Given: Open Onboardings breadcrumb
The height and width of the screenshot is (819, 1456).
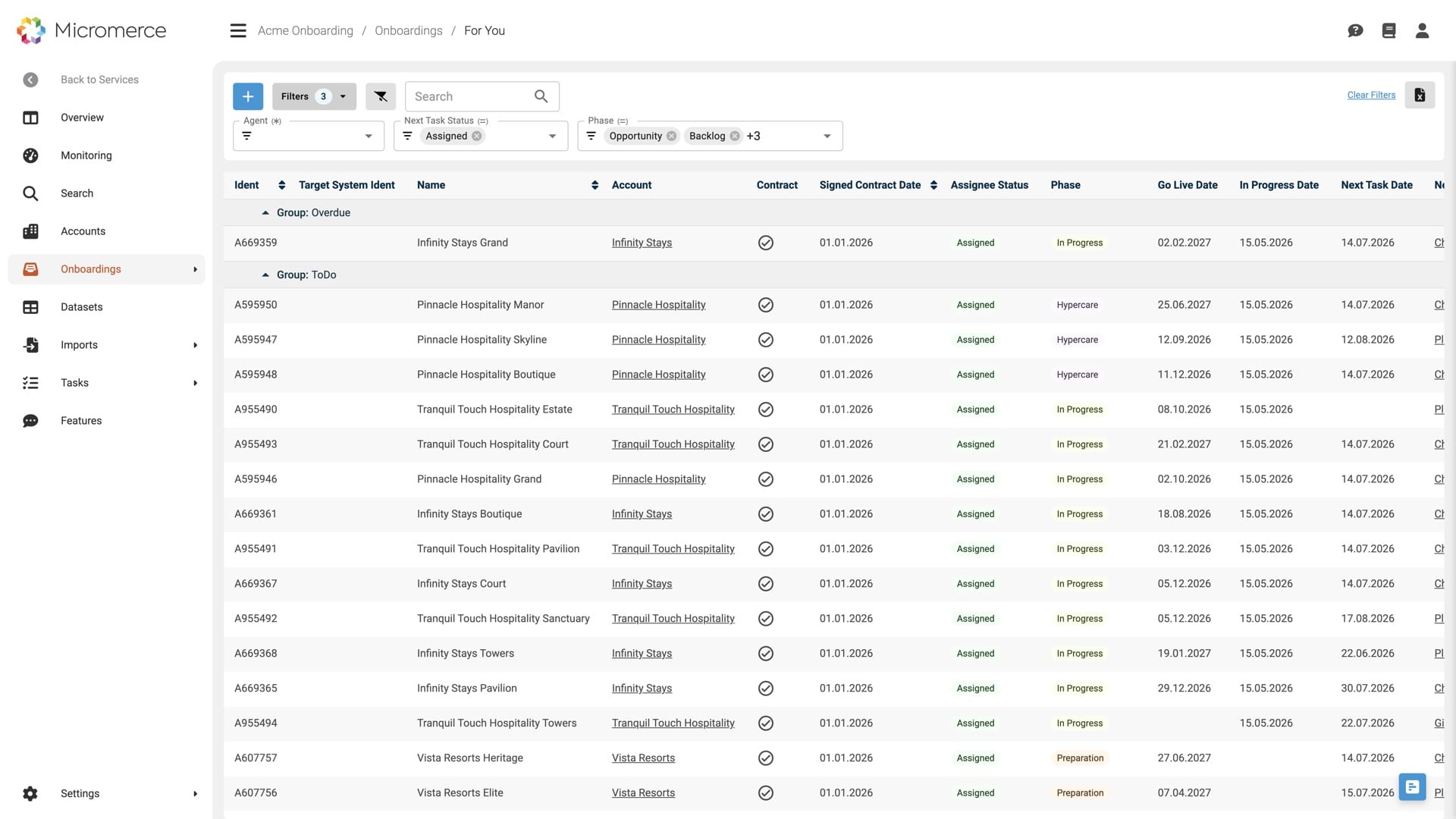Looking at the screenshot, I should click(x=409, y=30).
